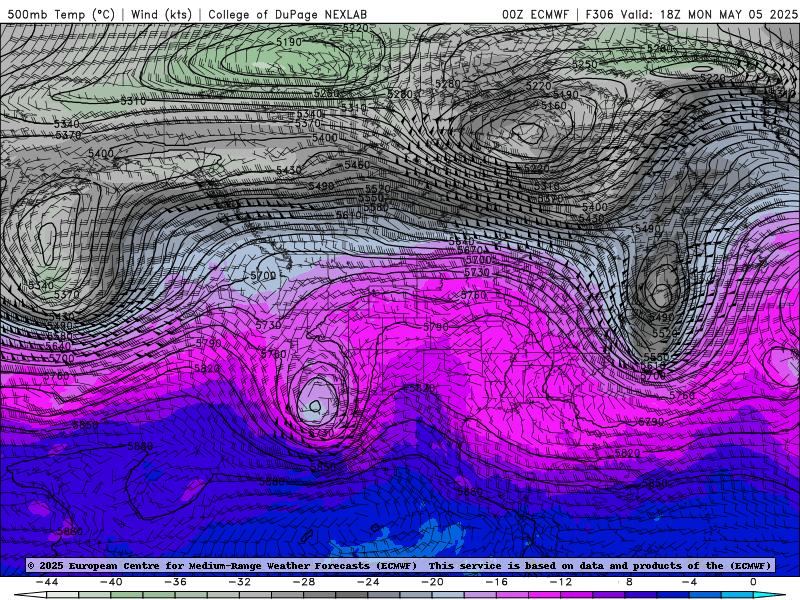Click the ECMWF copyright notice banner
The image size is (800, 600).
tap(399, 565)
